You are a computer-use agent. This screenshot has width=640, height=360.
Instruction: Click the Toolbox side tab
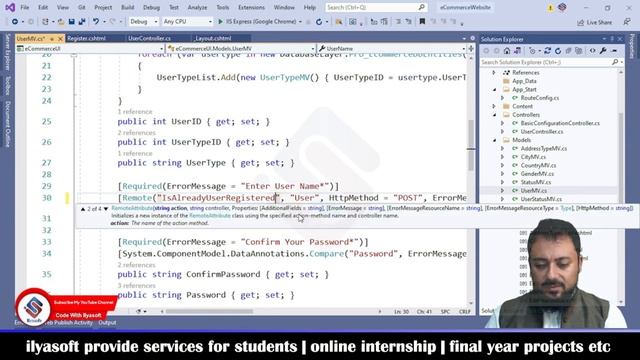click(7, 85)
